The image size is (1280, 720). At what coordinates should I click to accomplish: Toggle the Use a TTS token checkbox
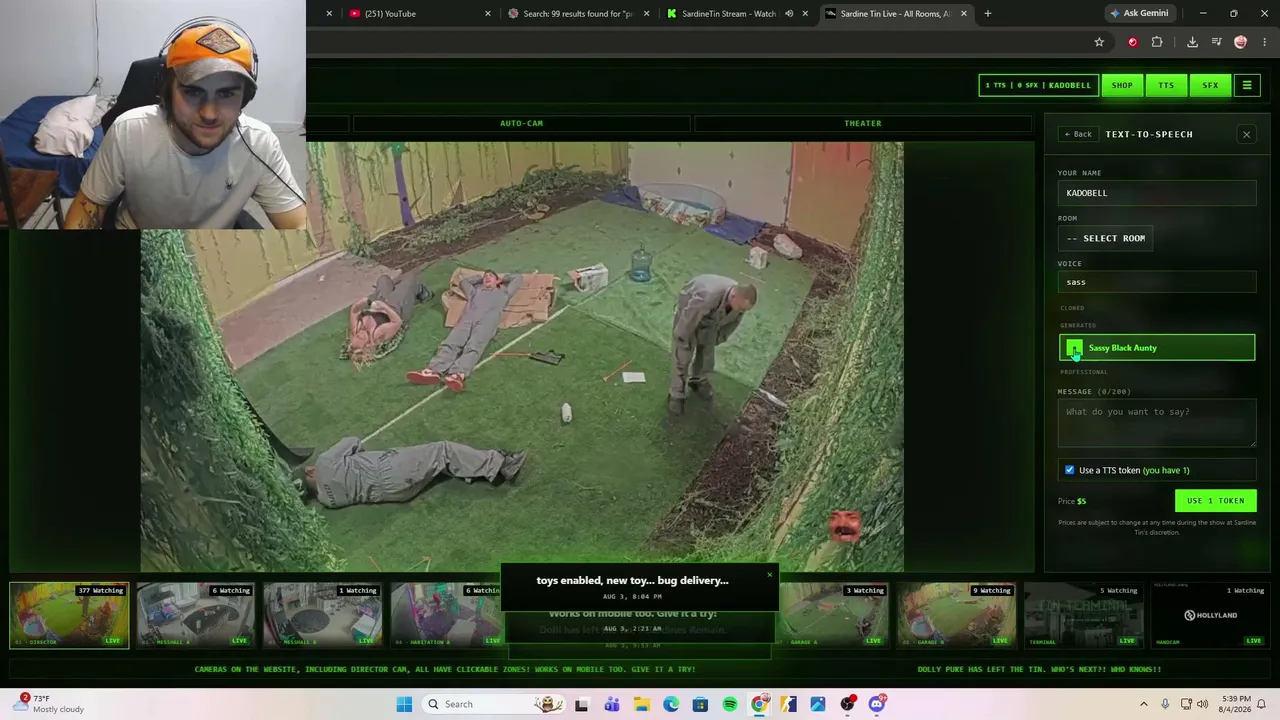coord(1069,470)
